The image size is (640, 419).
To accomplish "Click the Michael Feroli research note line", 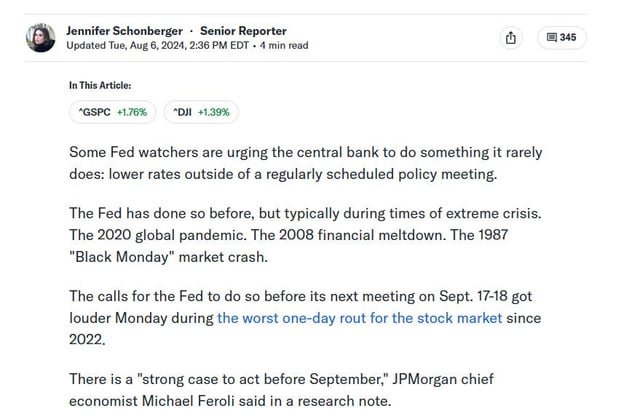I will (x=230, y=401).
